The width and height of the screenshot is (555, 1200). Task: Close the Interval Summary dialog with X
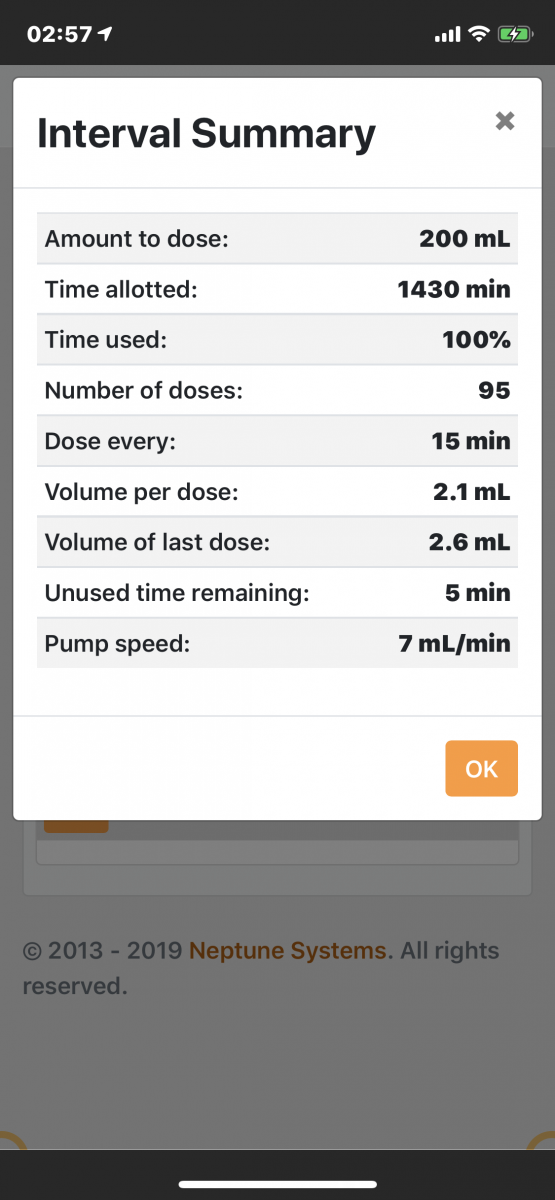[x=505, y=122]
